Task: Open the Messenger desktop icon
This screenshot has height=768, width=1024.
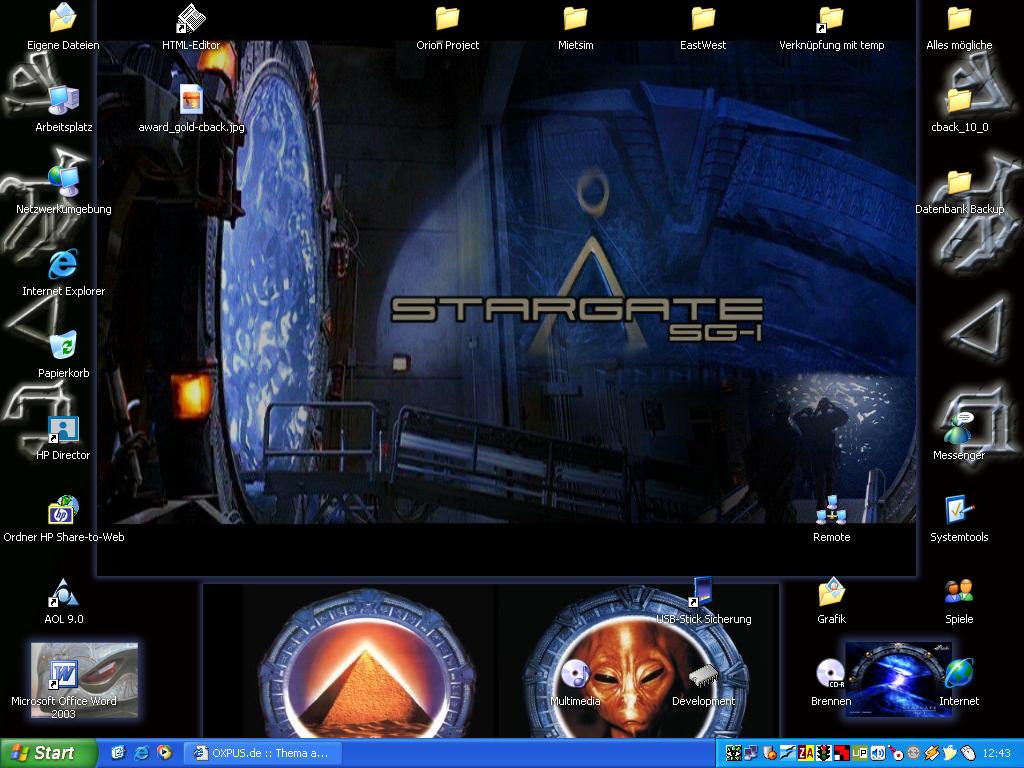Action: (x=959, y=429)
